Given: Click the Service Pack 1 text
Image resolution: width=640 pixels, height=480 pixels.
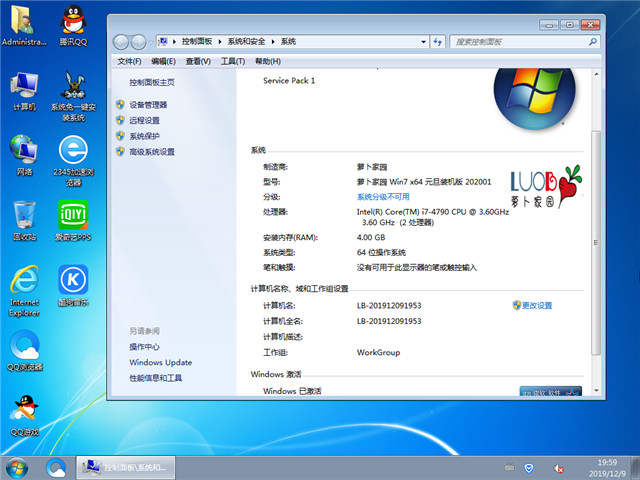Looking at the screenshot, I should 289,80.
